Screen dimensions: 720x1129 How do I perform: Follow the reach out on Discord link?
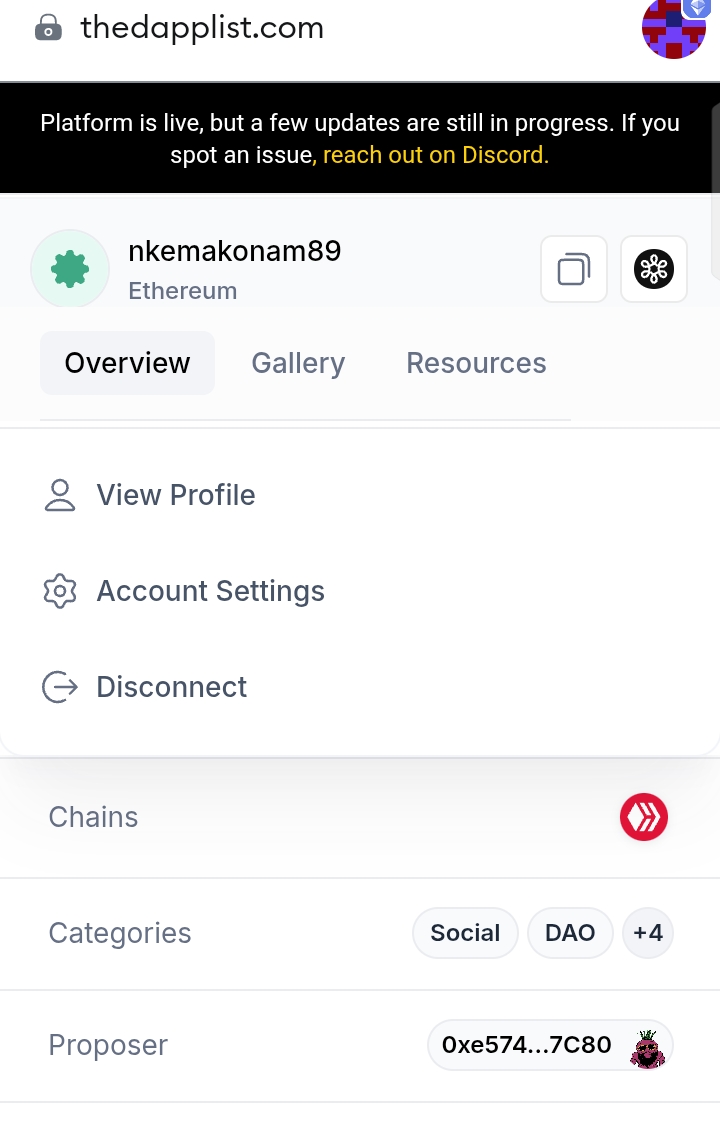[436, 155]
